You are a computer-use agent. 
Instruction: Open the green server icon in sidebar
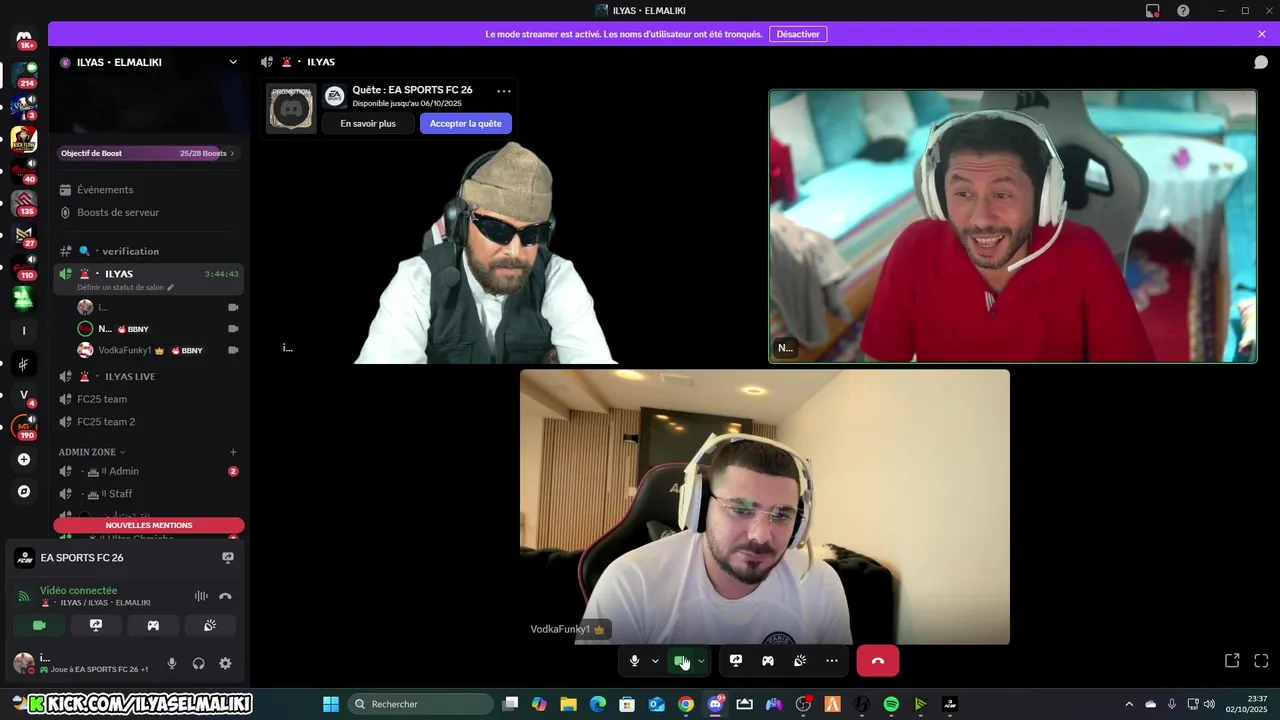coord(24,298)
